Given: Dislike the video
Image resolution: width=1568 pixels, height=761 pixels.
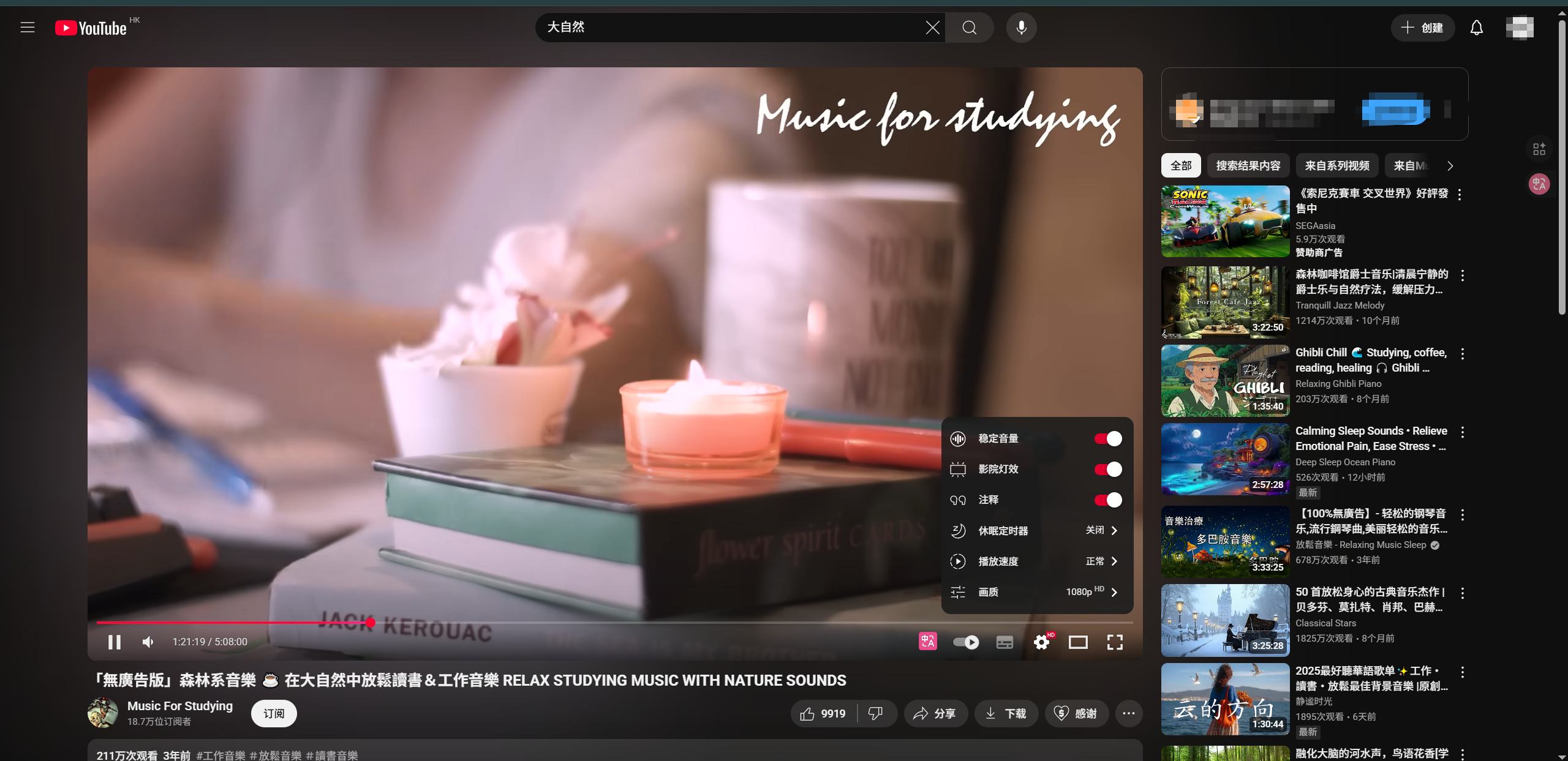Looking at the screenshot, I should (x=876, y=713).
